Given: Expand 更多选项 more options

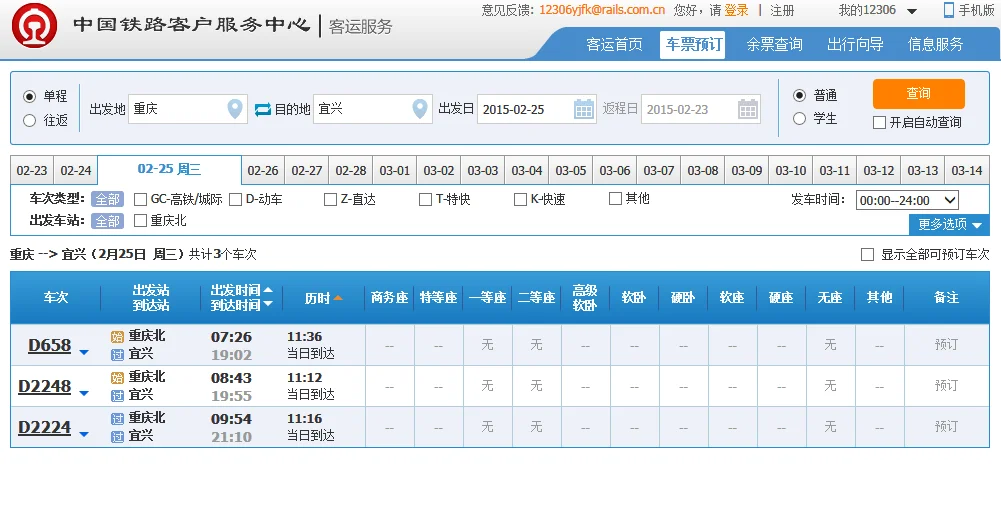Looking at the screenshot, I should pos(949,225).
